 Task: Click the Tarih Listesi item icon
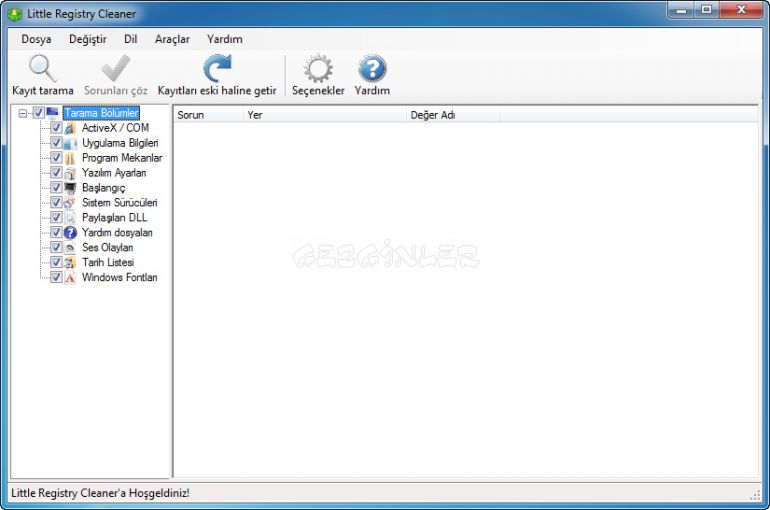tap(70, 263)
